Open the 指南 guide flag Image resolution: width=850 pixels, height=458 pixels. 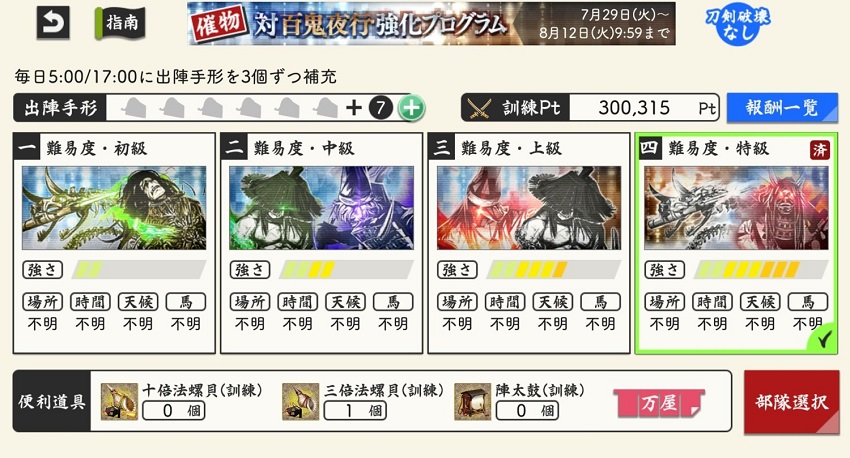(120, 23)
